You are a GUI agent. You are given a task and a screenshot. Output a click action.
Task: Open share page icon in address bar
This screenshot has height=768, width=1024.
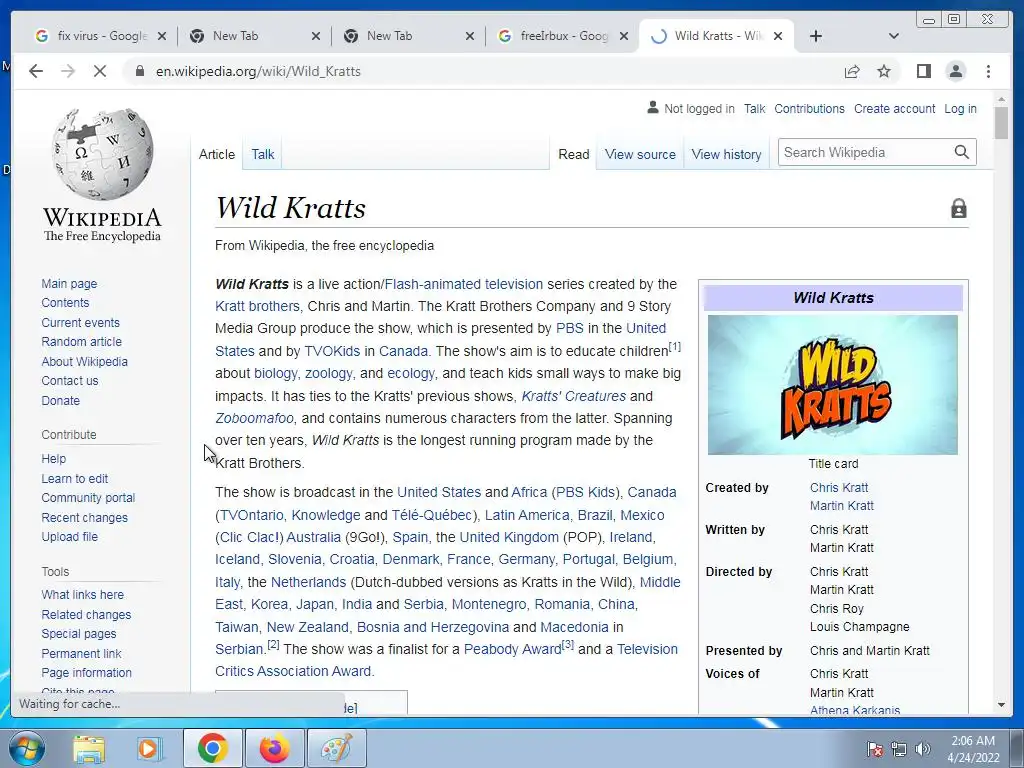[852, 71]
